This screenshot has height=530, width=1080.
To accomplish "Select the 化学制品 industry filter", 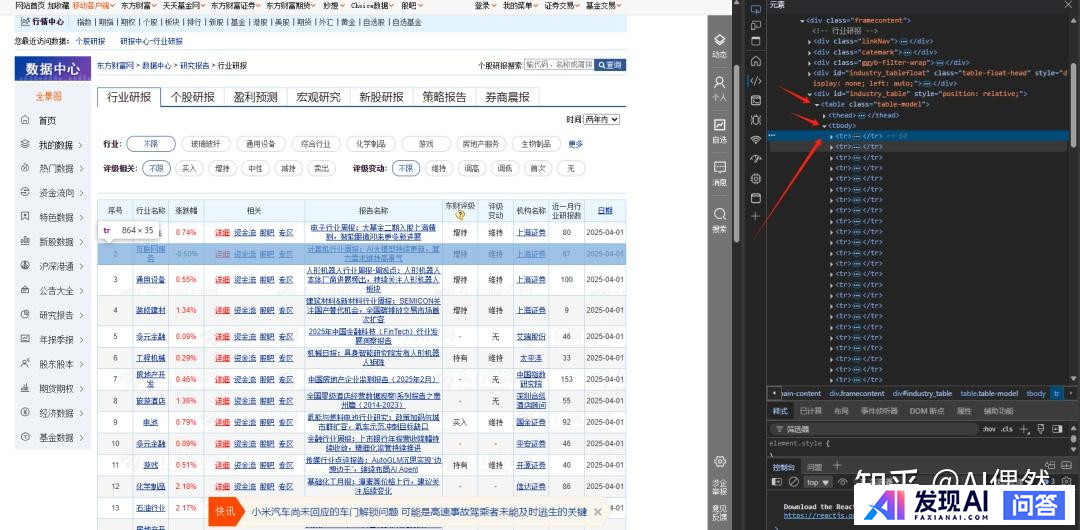I will (x=371, y=144).
